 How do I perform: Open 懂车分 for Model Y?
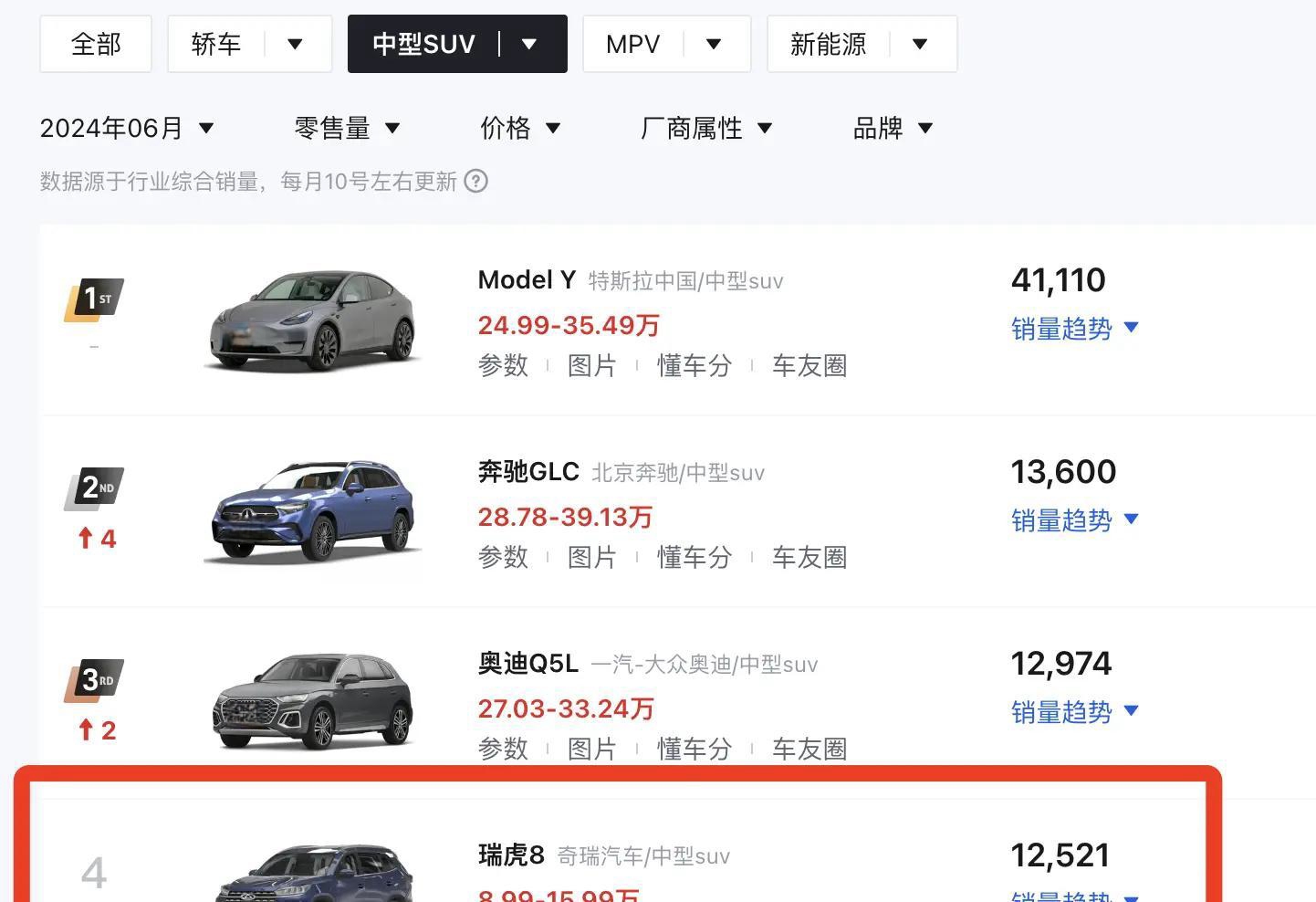(x=695, y=366)
